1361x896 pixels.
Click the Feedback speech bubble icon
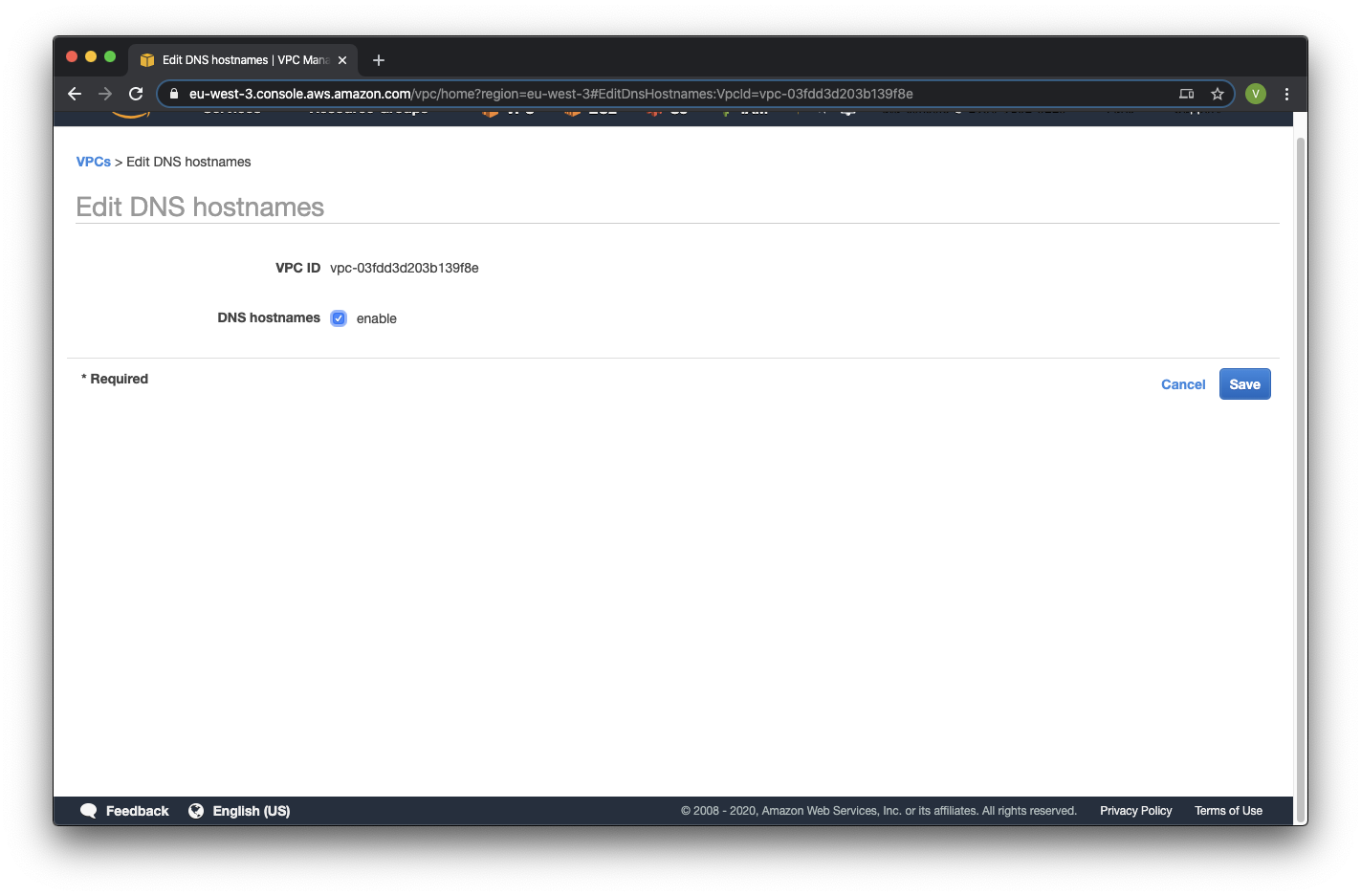[89, 811]
